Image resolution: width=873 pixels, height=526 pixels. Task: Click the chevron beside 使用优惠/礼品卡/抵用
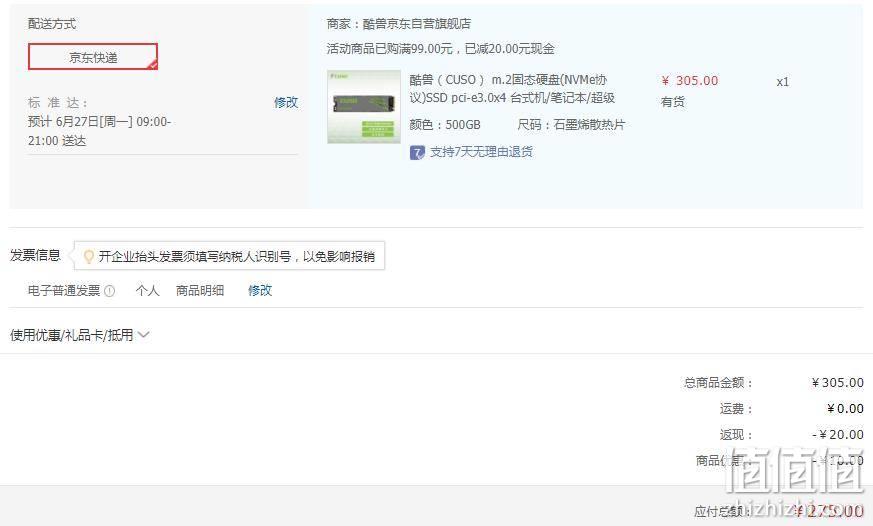[143, 335]
